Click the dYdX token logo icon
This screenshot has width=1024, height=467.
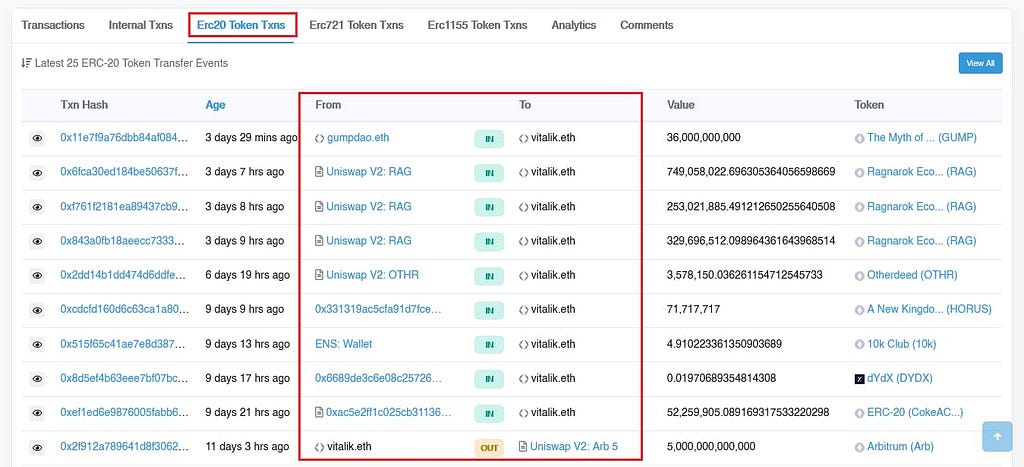(859, 379)
